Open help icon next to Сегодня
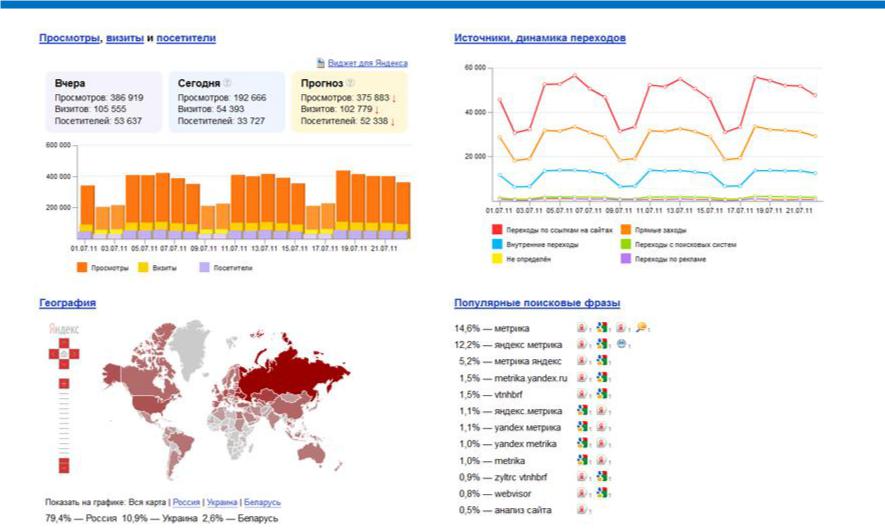 227,83
